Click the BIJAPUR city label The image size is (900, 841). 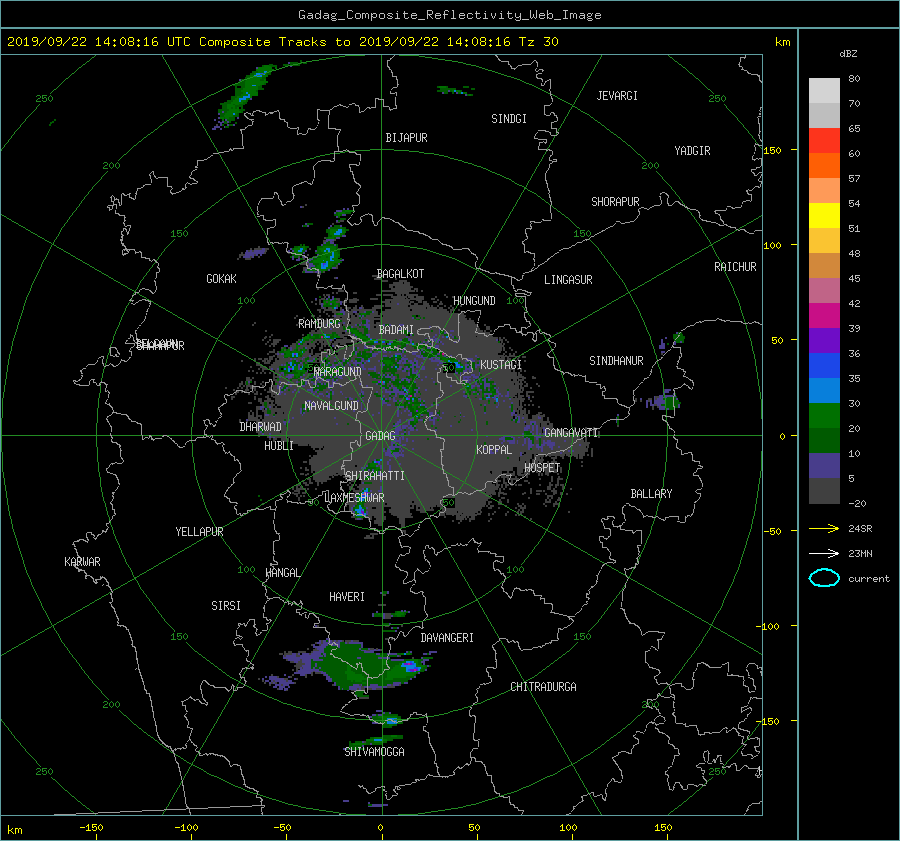pos(406,138)
